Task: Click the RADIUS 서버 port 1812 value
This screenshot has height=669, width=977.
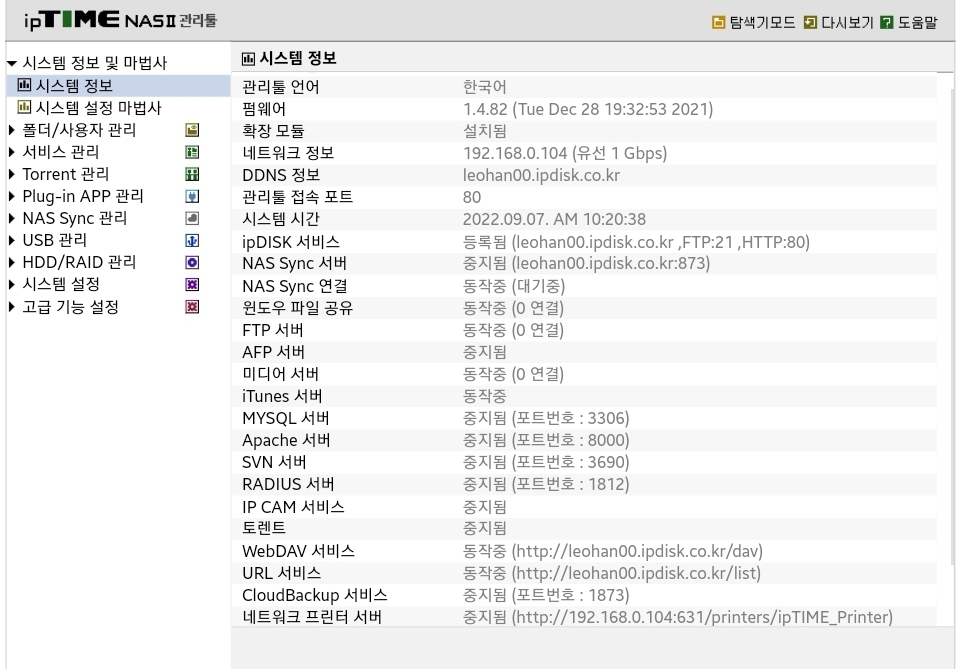Action: point(546,484)
